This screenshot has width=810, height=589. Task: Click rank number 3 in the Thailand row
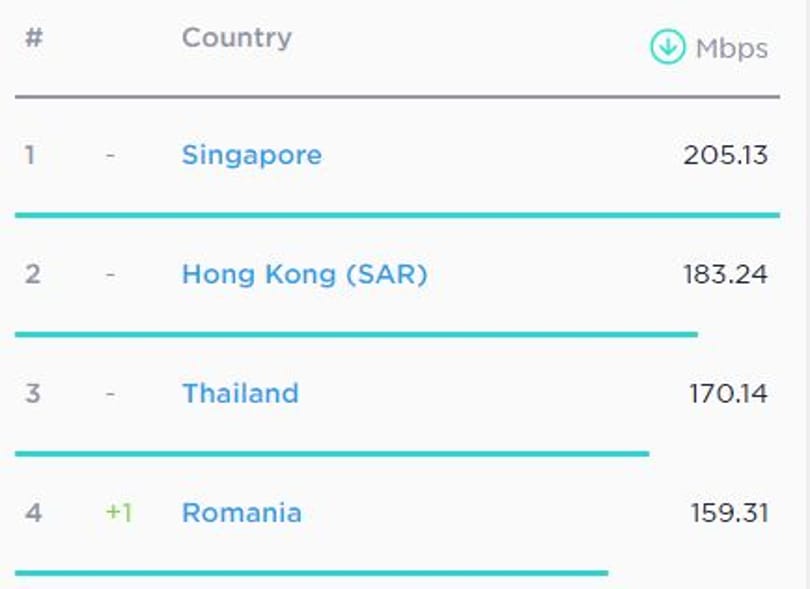33,394
